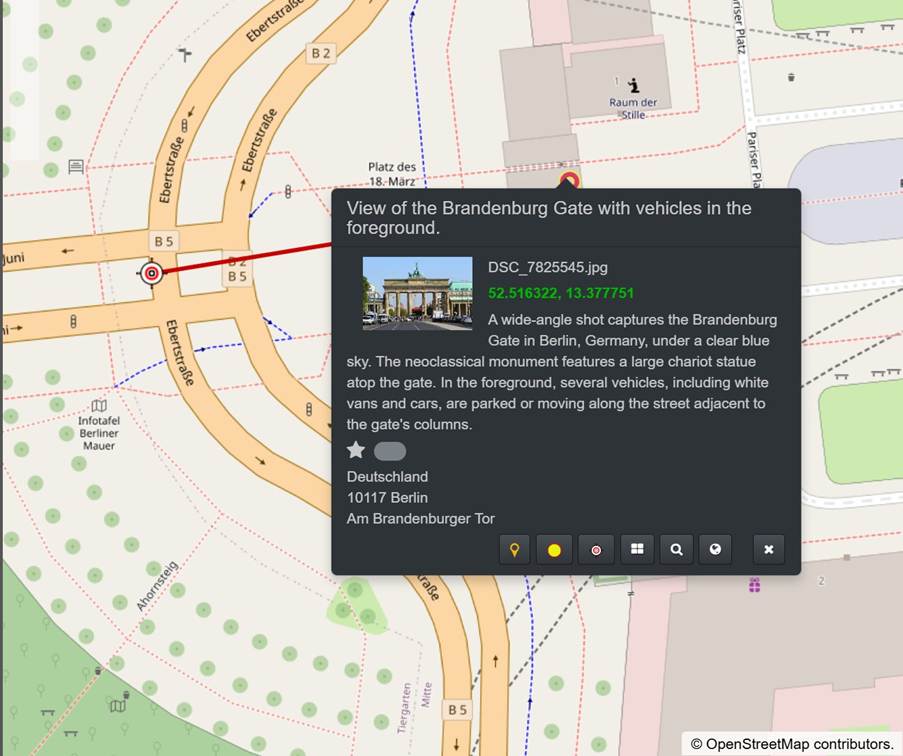Click the waste bin icon near Pariser Platz

[x=791, y=77]
